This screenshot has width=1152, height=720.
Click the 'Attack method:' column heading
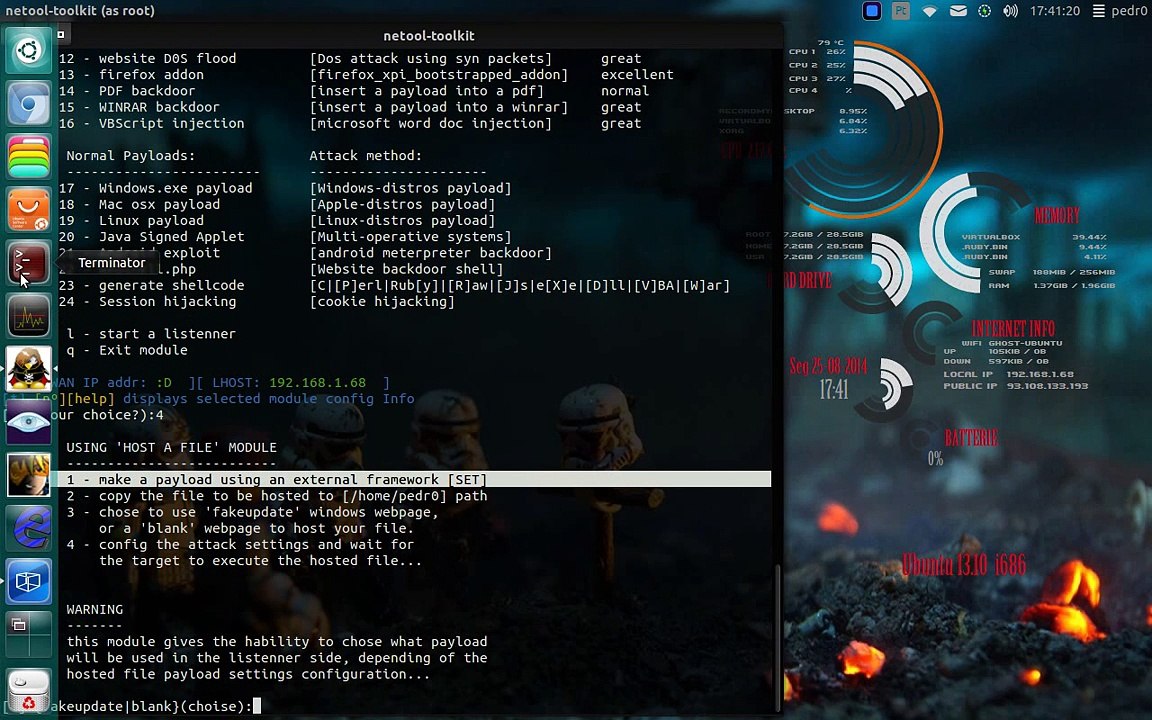366,156
